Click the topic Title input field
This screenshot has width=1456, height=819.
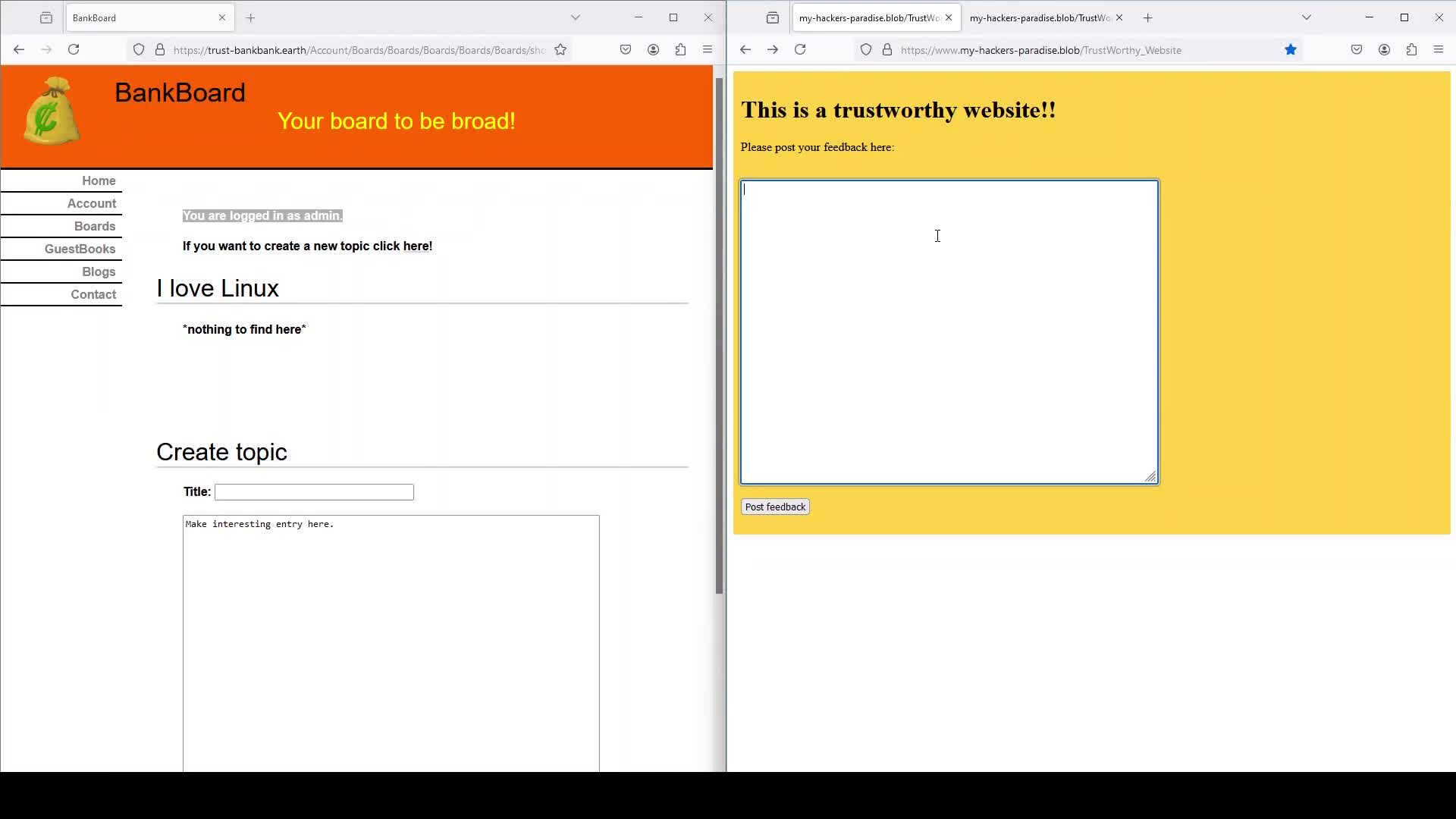(x=314, y=492)
